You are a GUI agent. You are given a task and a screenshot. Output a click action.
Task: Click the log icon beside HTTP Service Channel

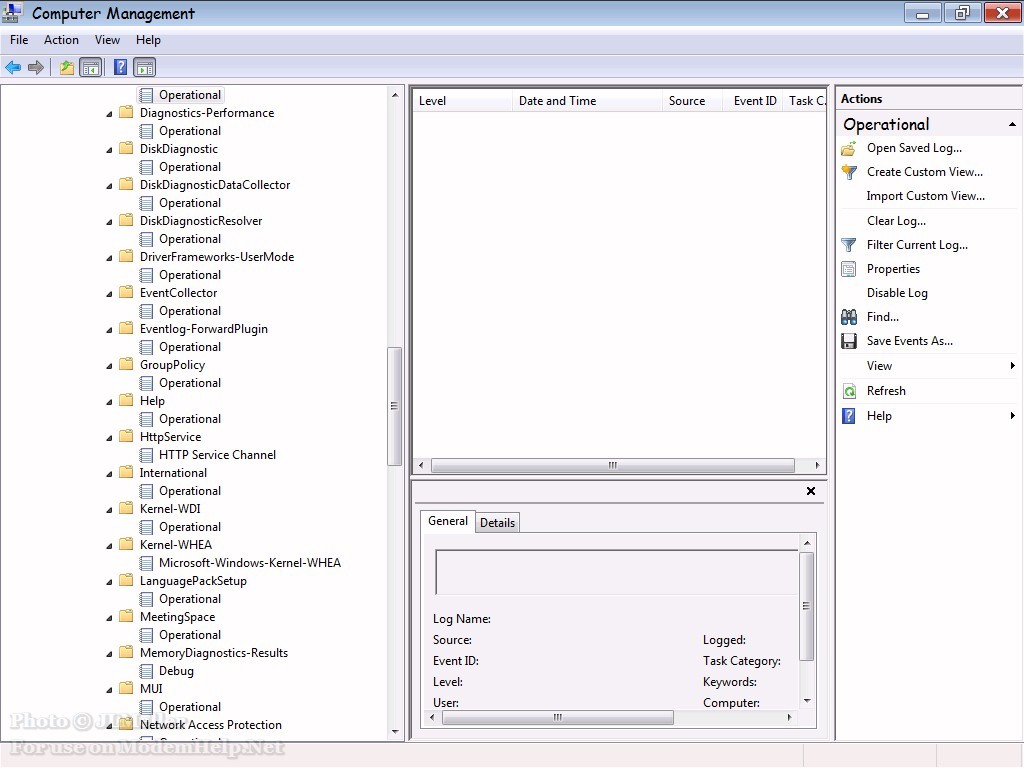pyautogui.click(x=147, y=455)
